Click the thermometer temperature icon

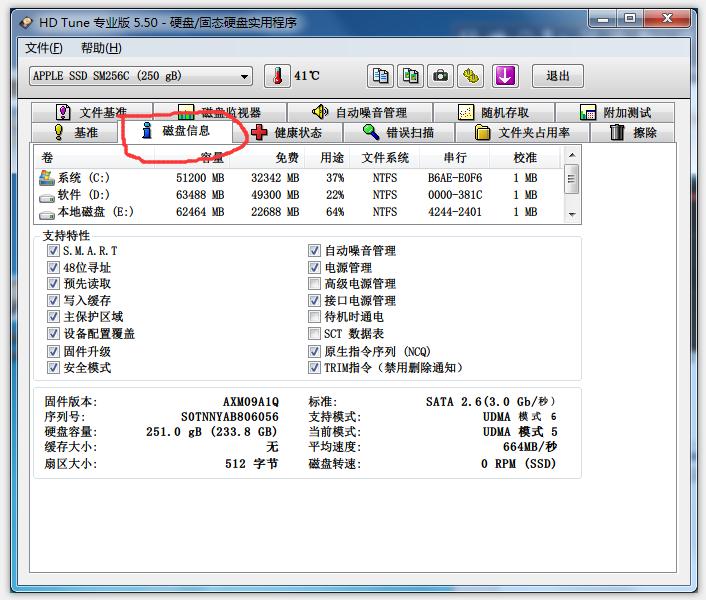pyautogui.click(x=277, y=76)
